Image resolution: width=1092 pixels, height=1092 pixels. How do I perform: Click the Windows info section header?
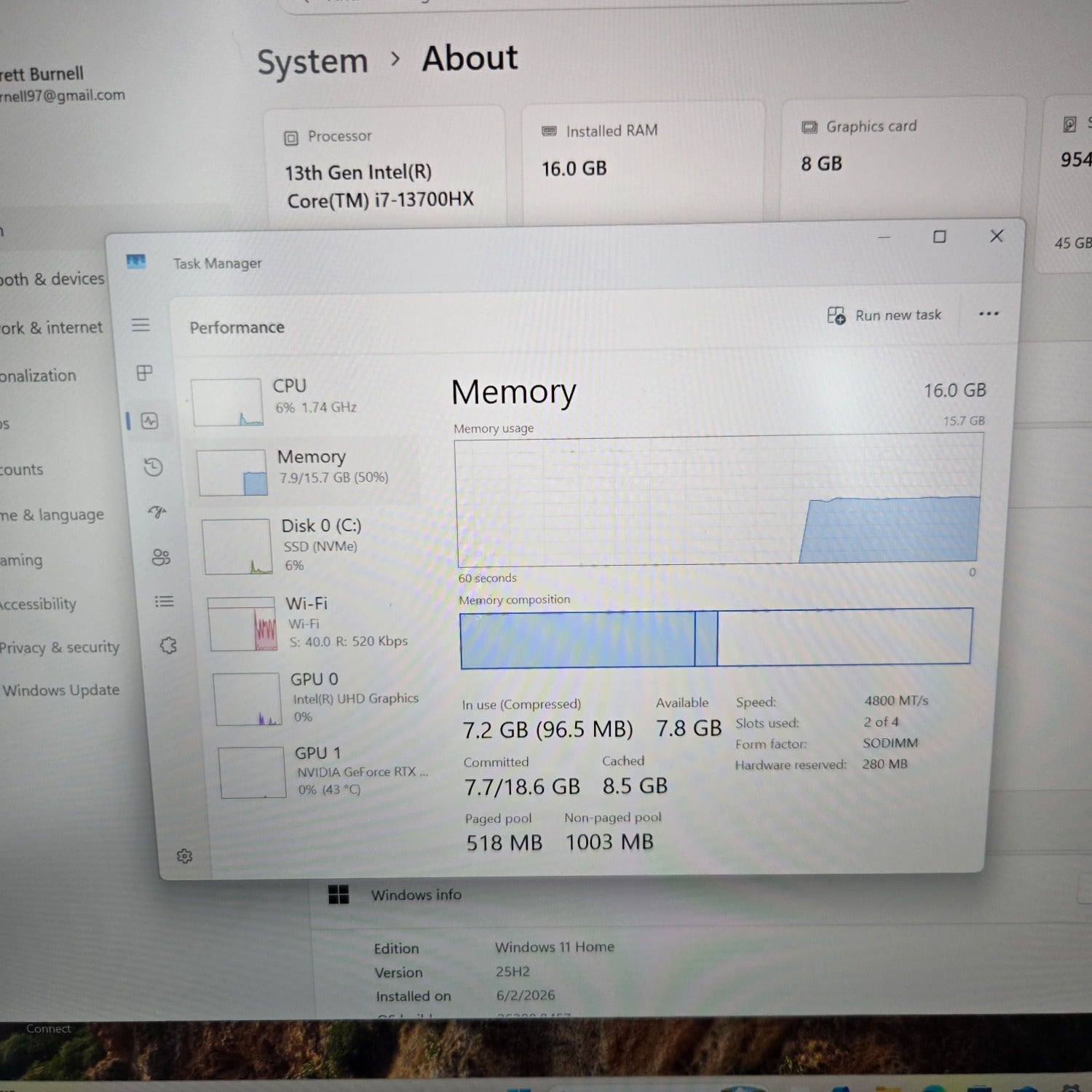[416, 895]
